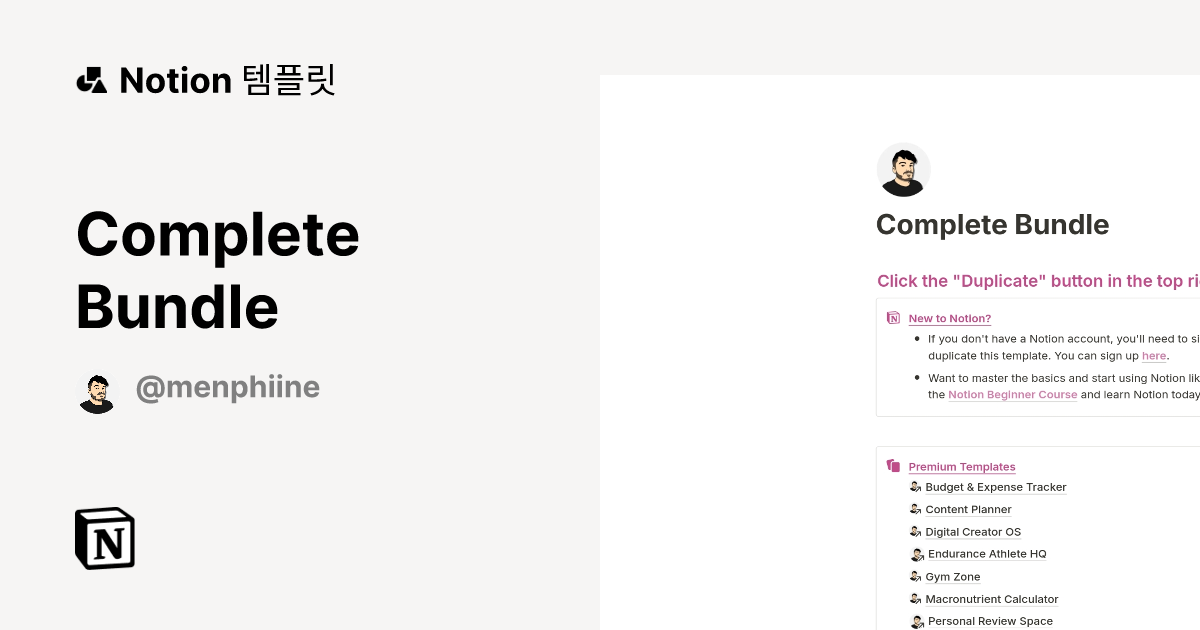
Task: Open the New to Notion? page link
Action: click(949, 318)
